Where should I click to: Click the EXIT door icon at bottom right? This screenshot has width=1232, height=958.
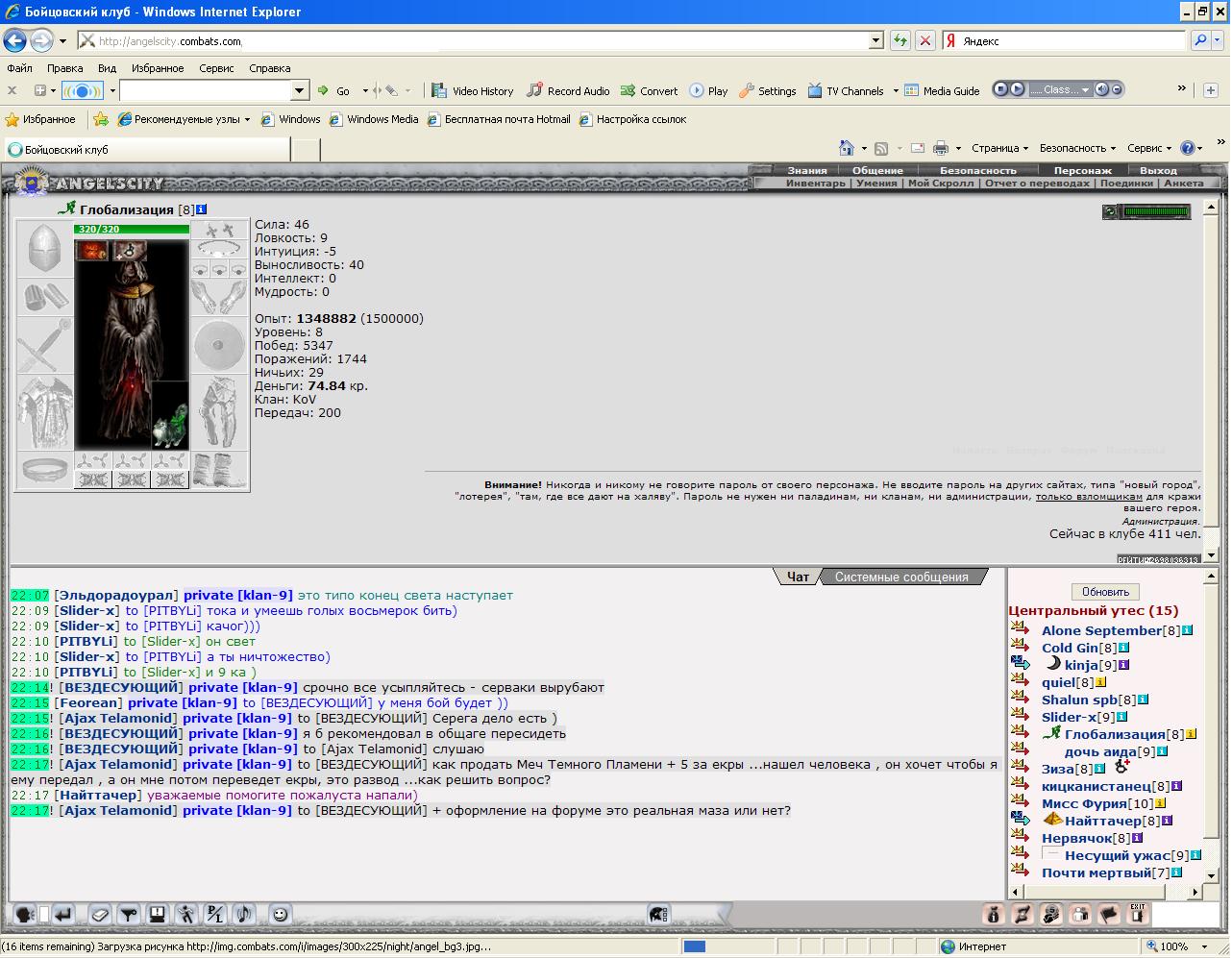pos(1138,914)
